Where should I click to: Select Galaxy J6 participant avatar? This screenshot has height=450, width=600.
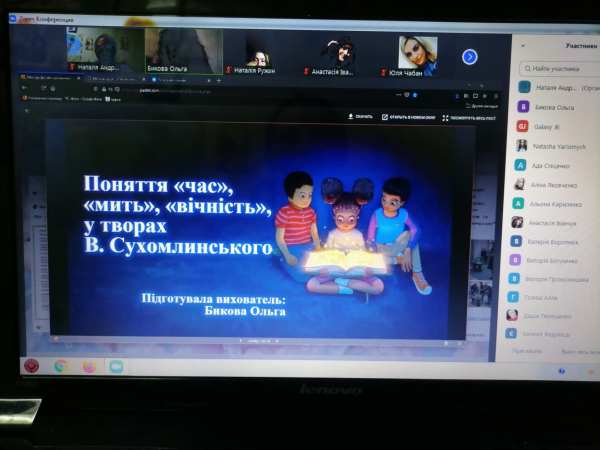[x=522, y=126]
